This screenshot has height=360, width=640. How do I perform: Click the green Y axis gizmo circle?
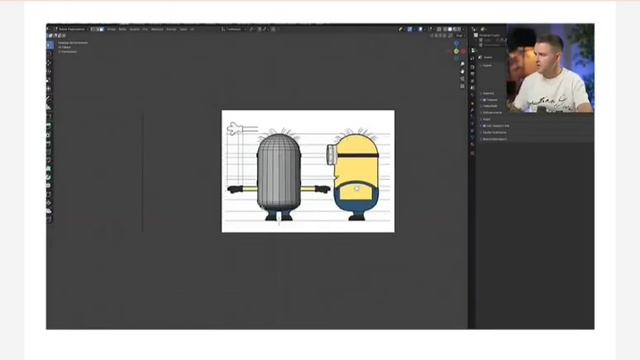(456, 51)
